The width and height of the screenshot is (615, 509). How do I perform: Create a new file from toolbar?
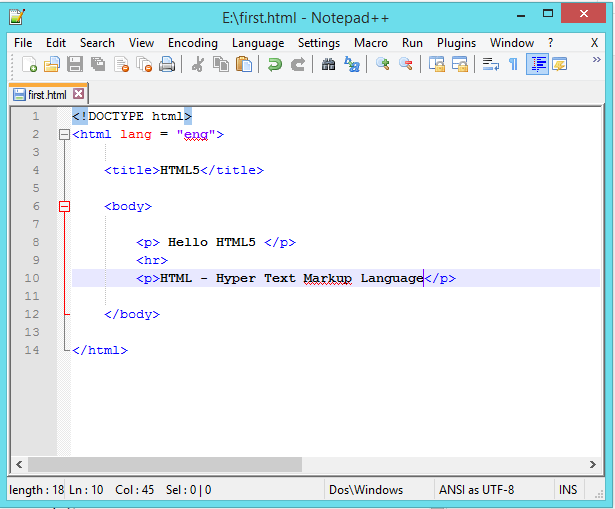pos(29,64)
